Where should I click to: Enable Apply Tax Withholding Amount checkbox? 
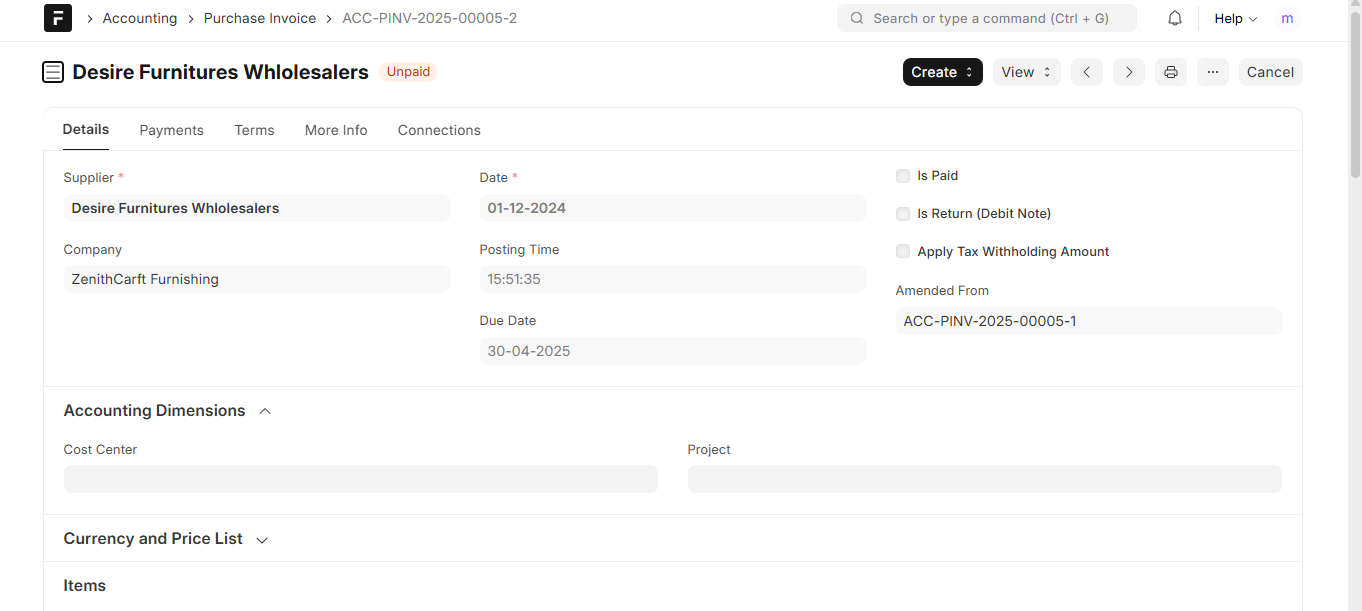903,252
